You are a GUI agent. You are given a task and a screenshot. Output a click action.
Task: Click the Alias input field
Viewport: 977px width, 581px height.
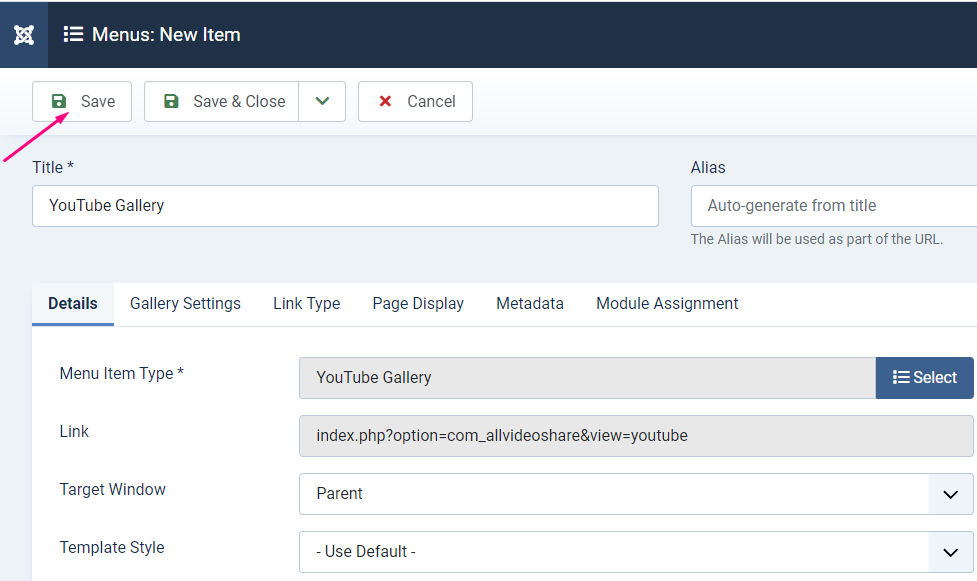click(x=834, y=206)
